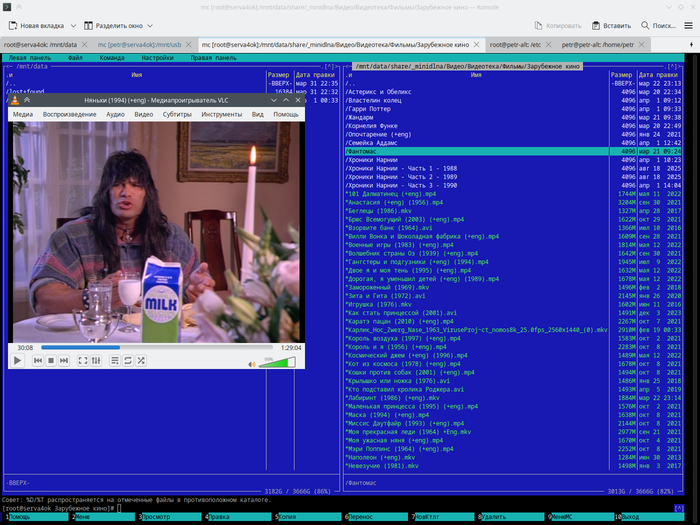Open mc Команда menu
Screen dimensions: 700x525
[112, 58]
